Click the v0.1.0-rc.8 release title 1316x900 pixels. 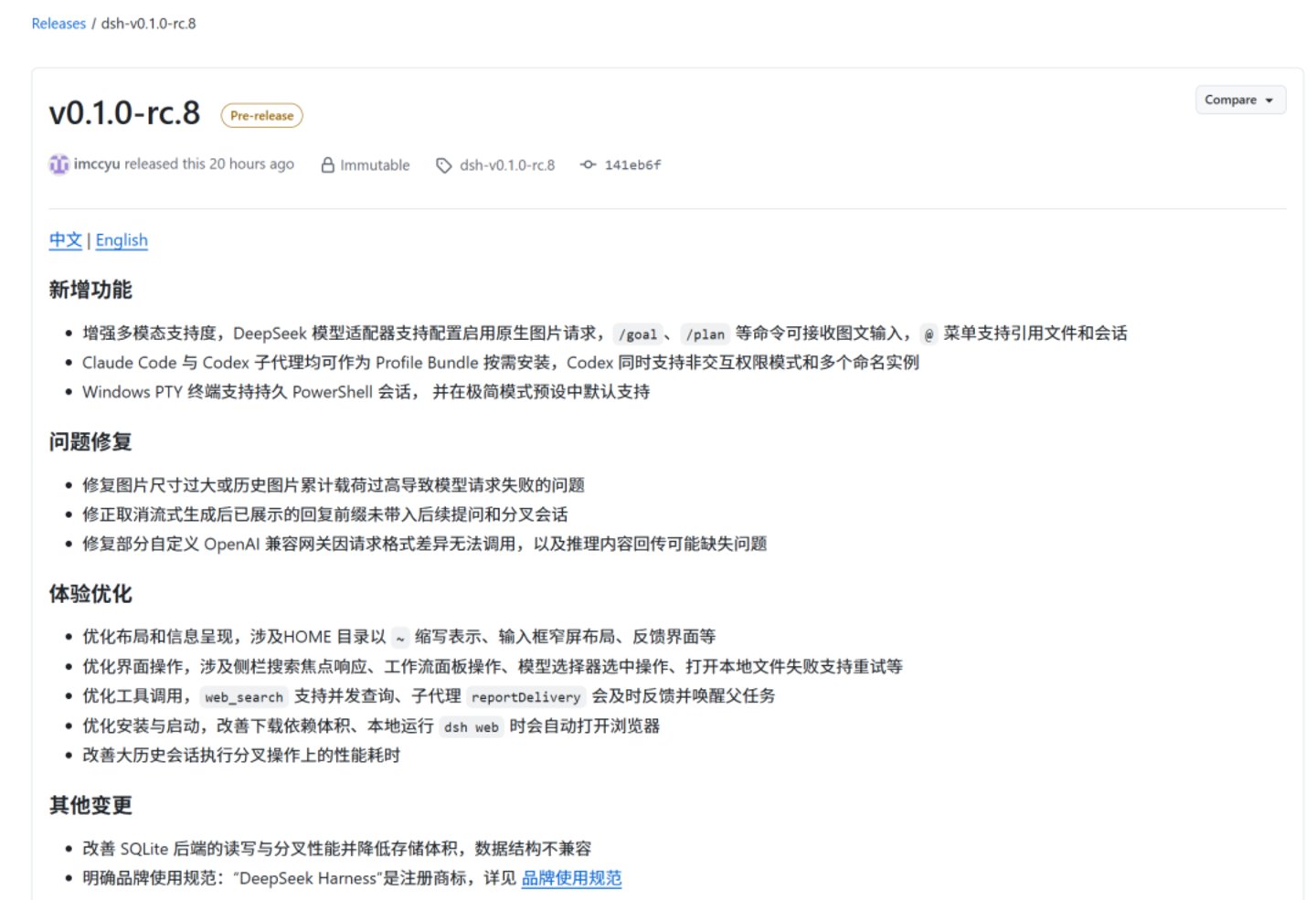point(124,113)
